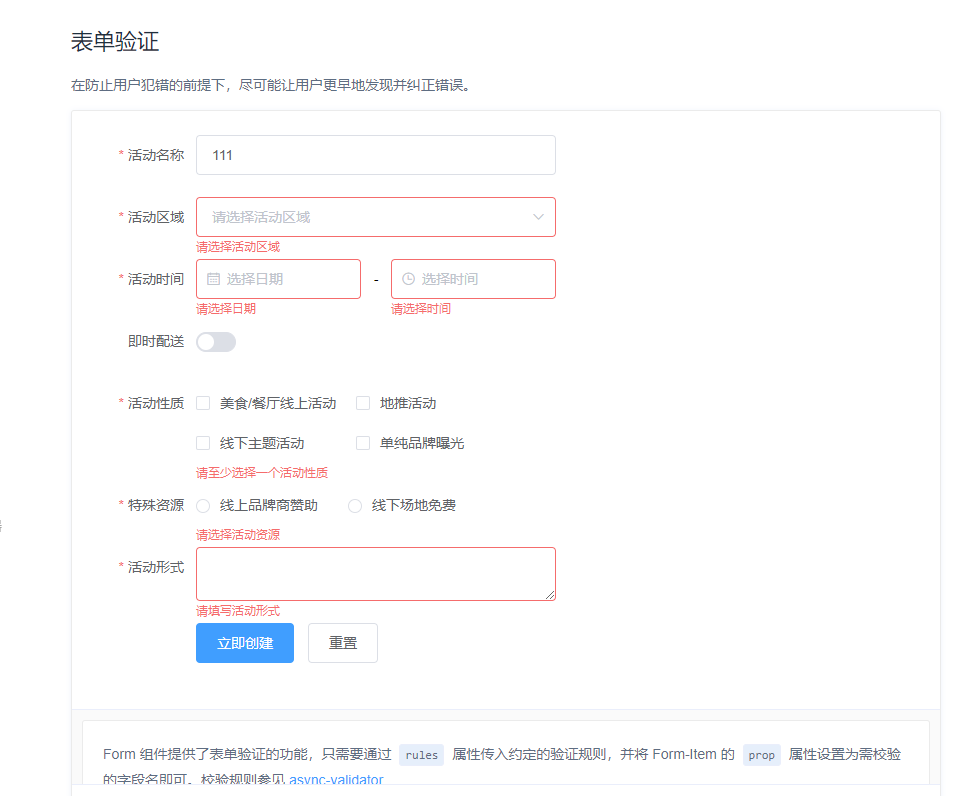Select the 线上品牌商赞助 radio button

coord(203,505)
